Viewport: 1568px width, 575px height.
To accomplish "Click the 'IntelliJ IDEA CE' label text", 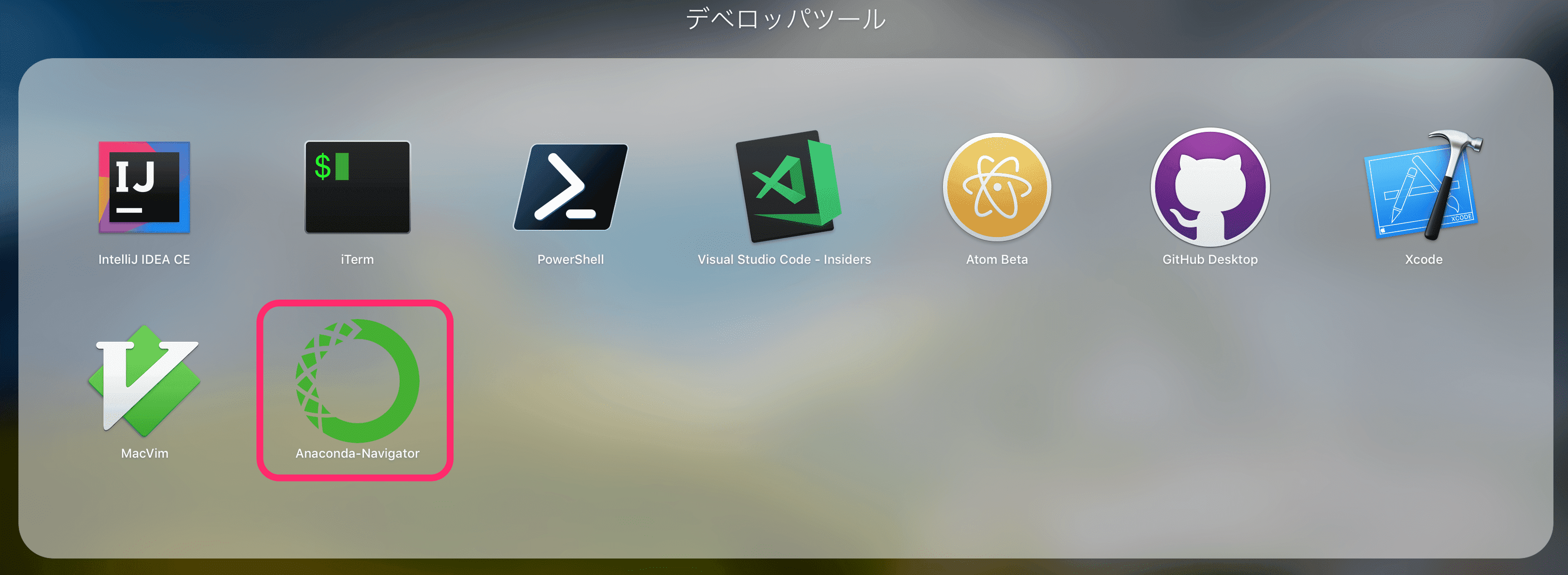I will [144, 259].
